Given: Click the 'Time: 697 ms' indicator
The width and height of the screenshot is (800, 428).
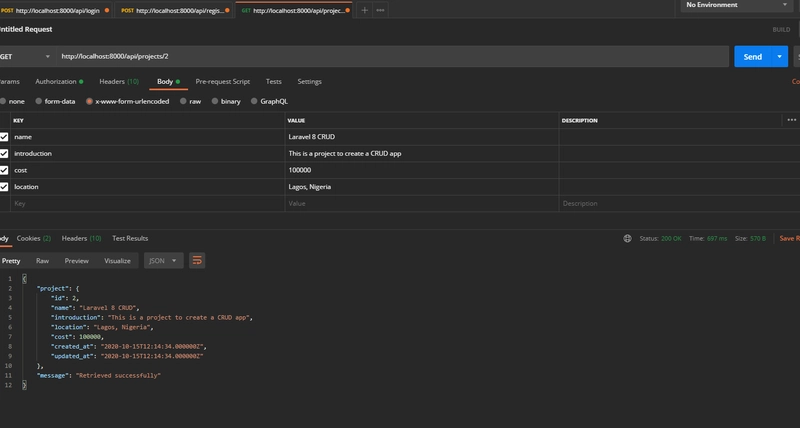Looking at the screenshot, I should tap(708, 238).
